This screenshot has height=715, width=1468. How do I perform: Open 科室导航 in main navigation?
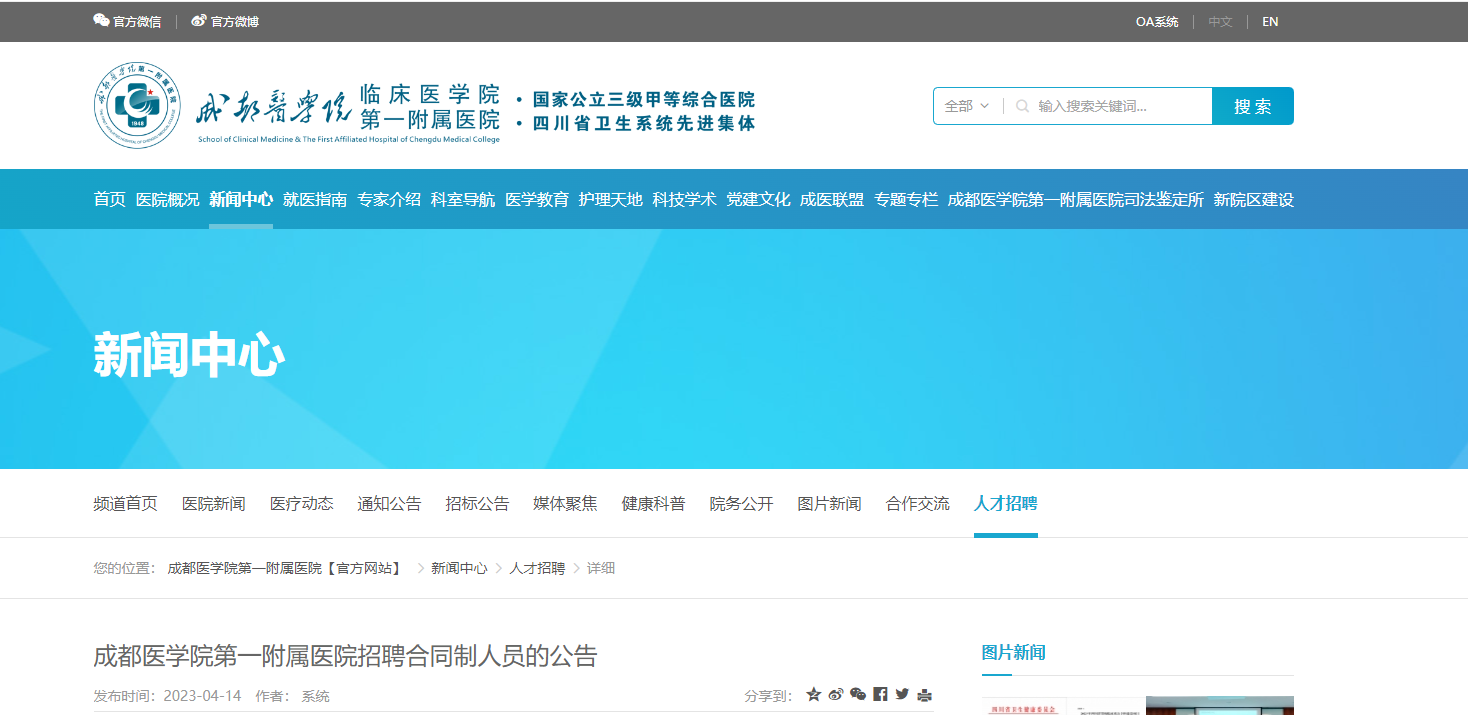point(463,199)
